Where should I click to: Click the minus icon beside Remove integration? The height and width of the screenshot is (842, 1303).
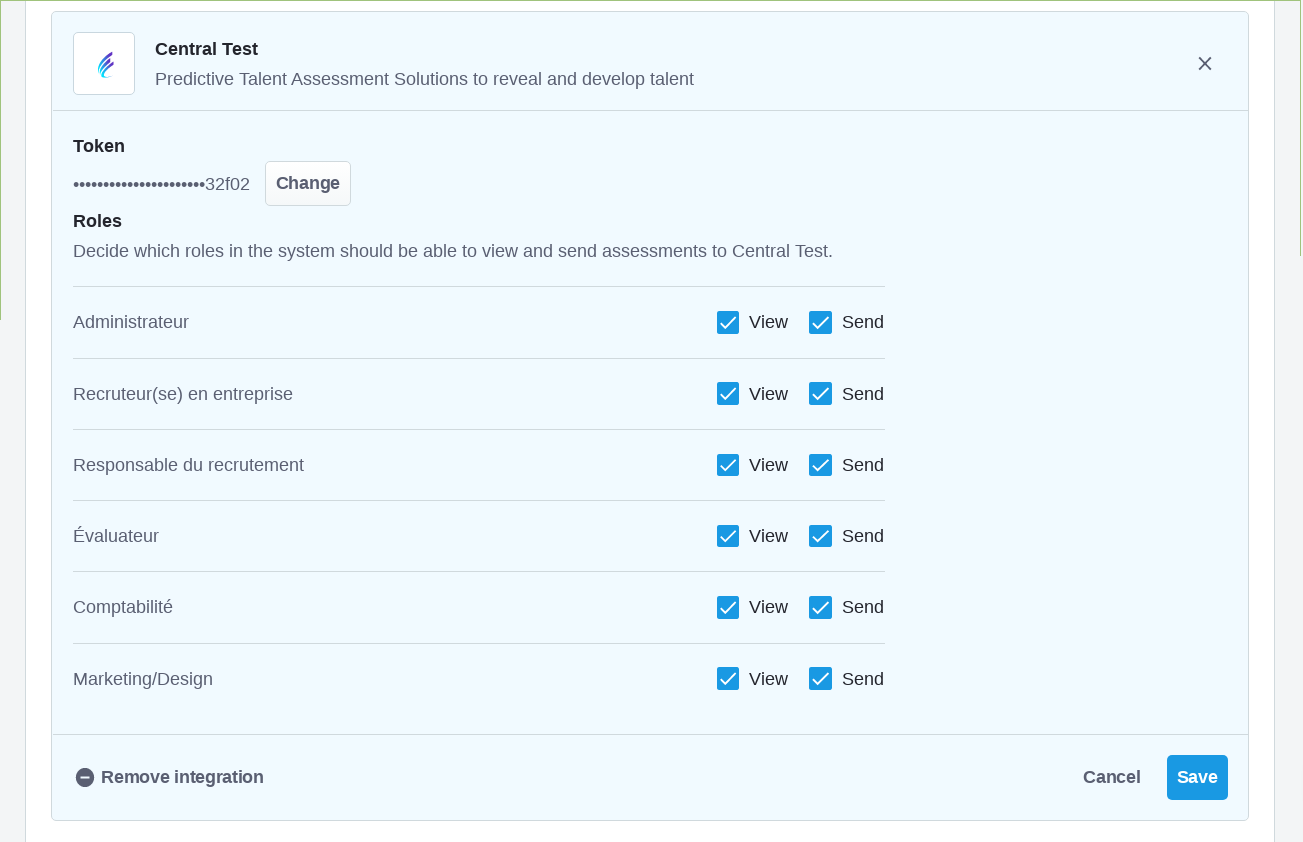point(85,777)
